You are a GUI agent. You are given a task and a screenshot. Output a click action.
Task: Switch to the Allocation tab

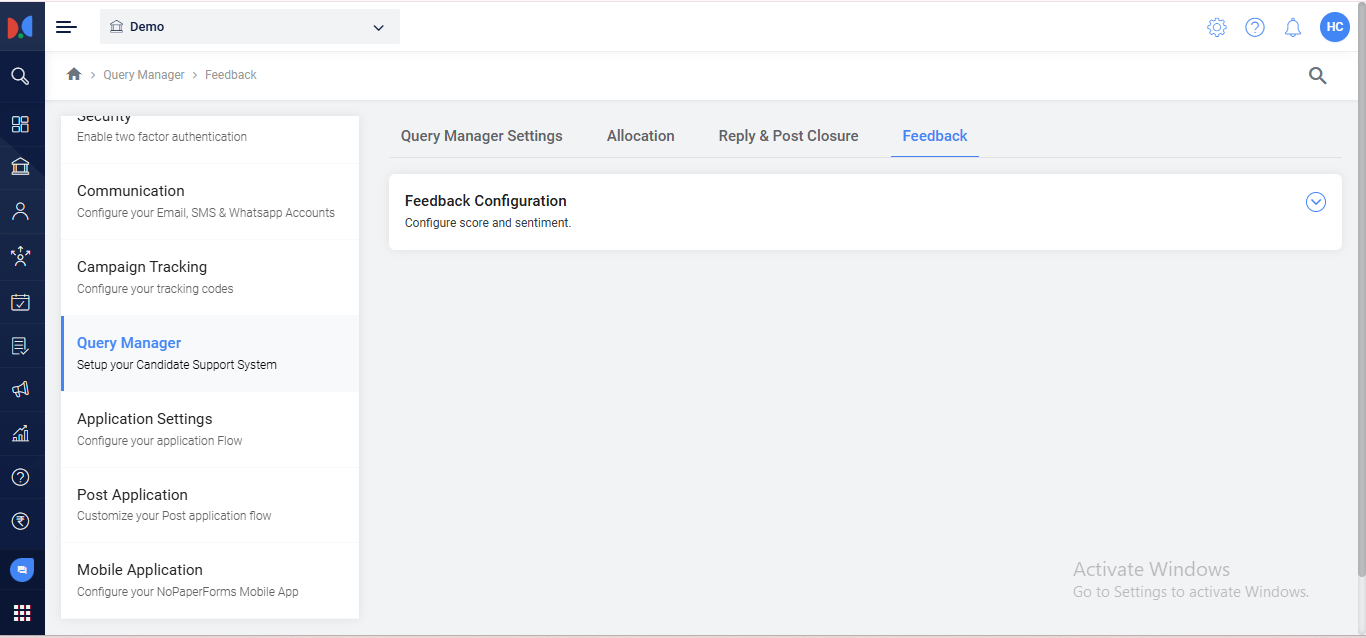(640, 136)
